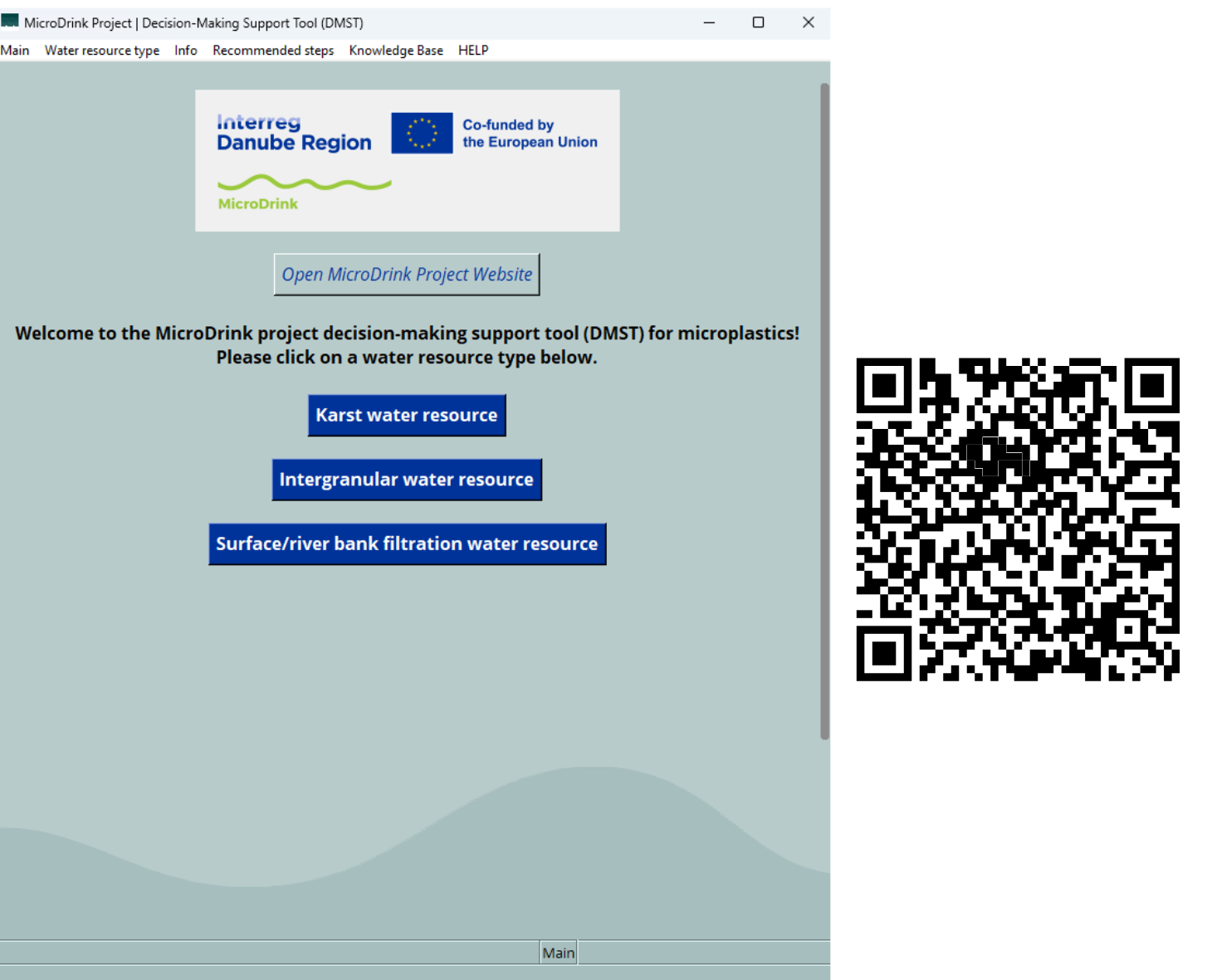This screenshot has height=980, width=1207.
Task: Open MicroDrink Project Website link button
Action: (x=407, y=275)
